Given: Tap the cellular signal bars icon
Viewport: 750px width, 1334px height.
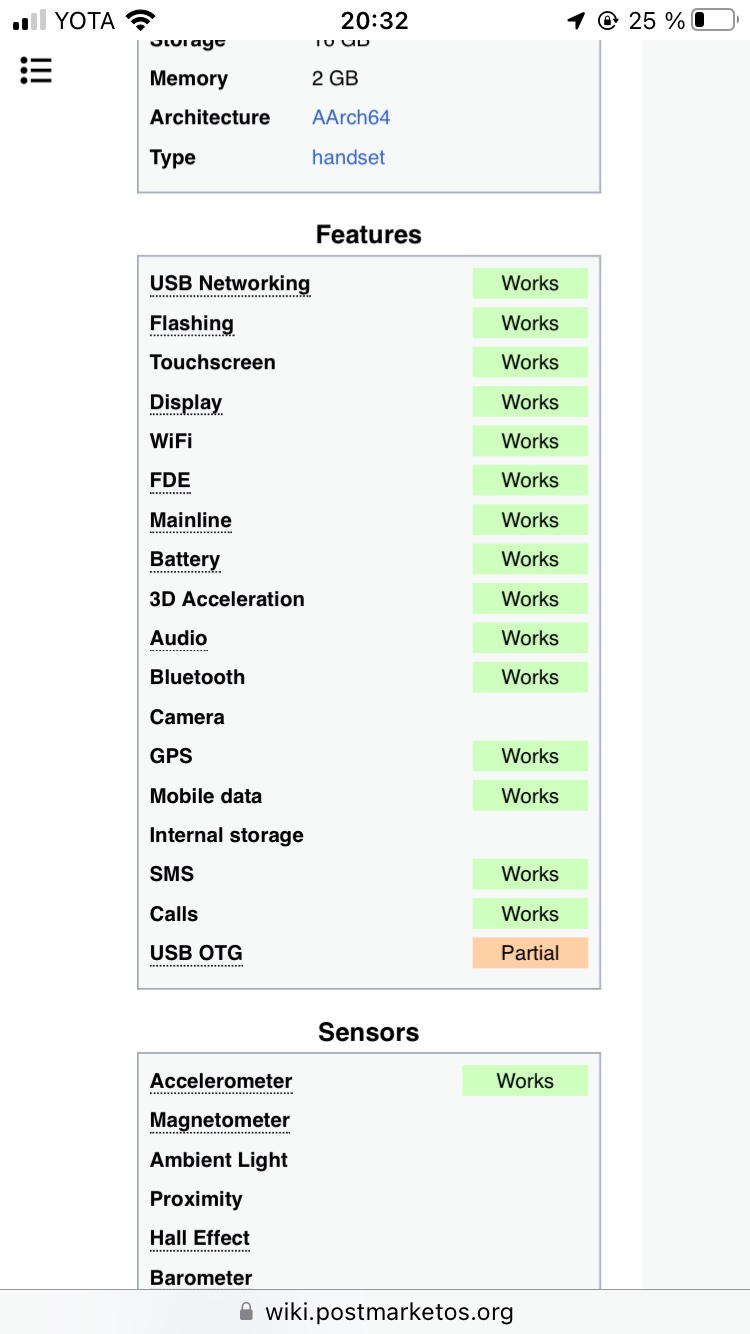Looking at the screenshot, I should click(x=30, y=20).
